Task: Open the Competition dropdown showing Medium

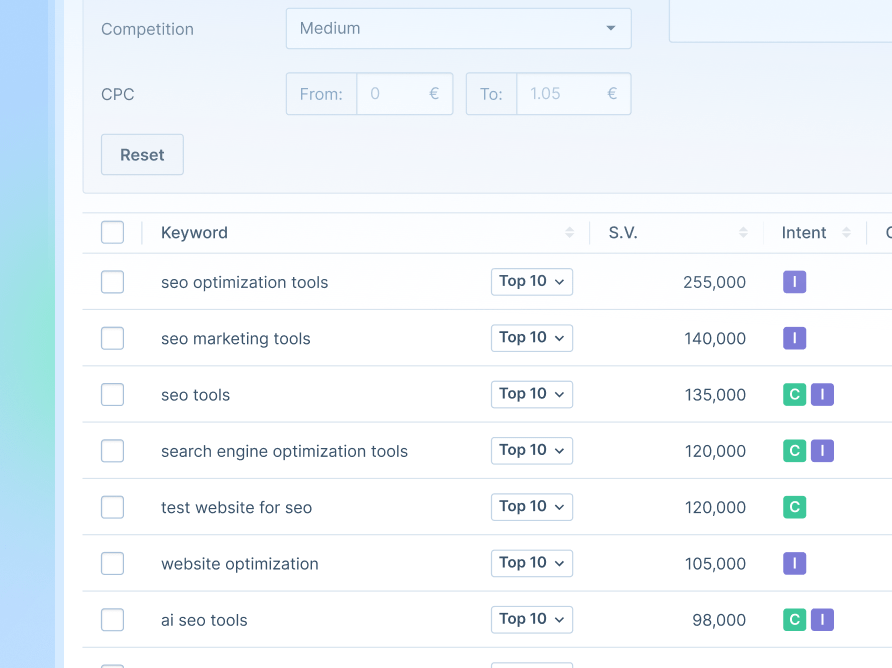Action: click(x=458, y=28)
